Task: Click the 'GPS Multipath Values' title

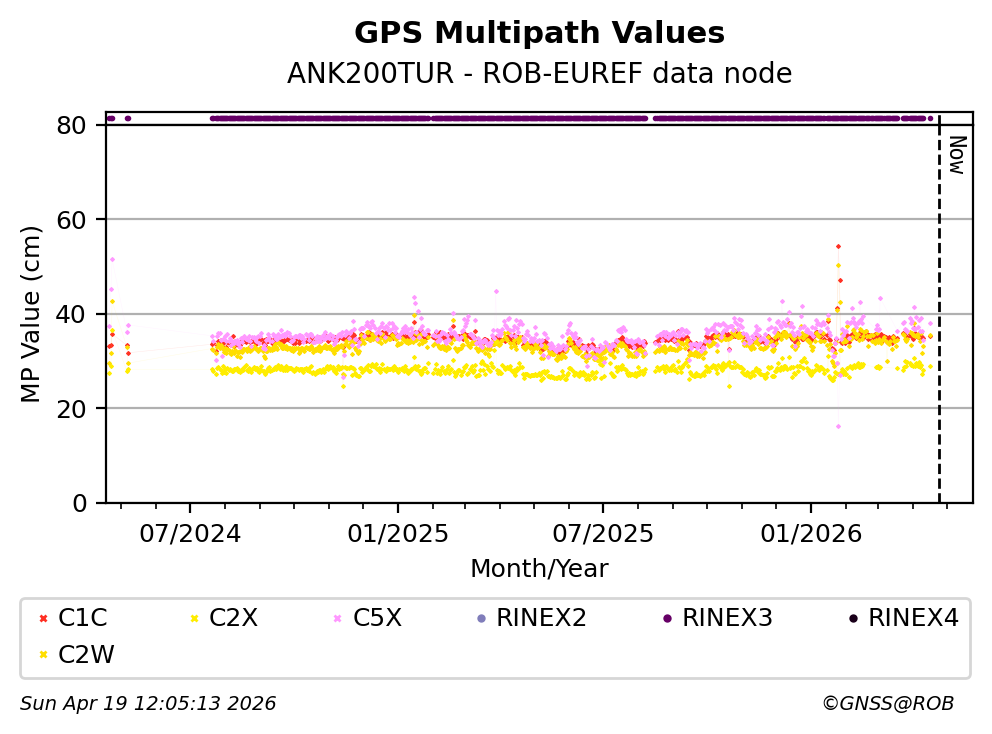Action: click(x=539, y=33)
